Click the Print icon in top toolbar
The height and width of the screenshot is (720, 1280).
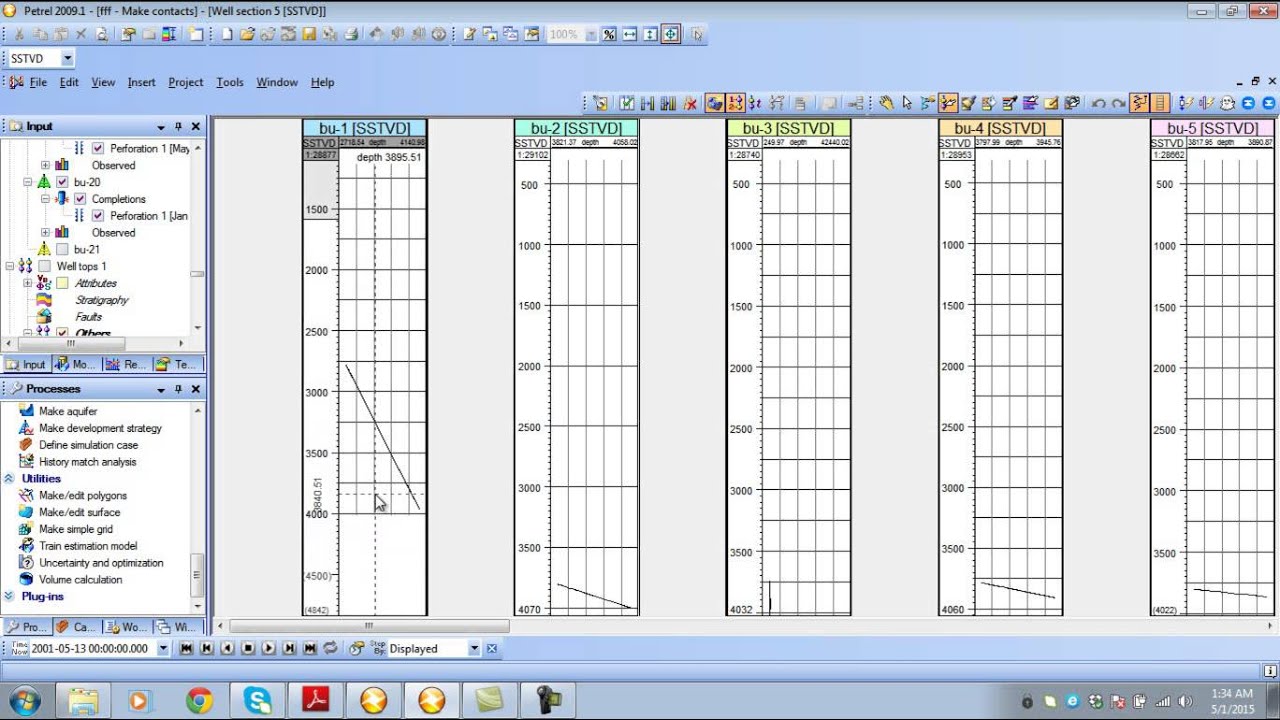[351, 34]
